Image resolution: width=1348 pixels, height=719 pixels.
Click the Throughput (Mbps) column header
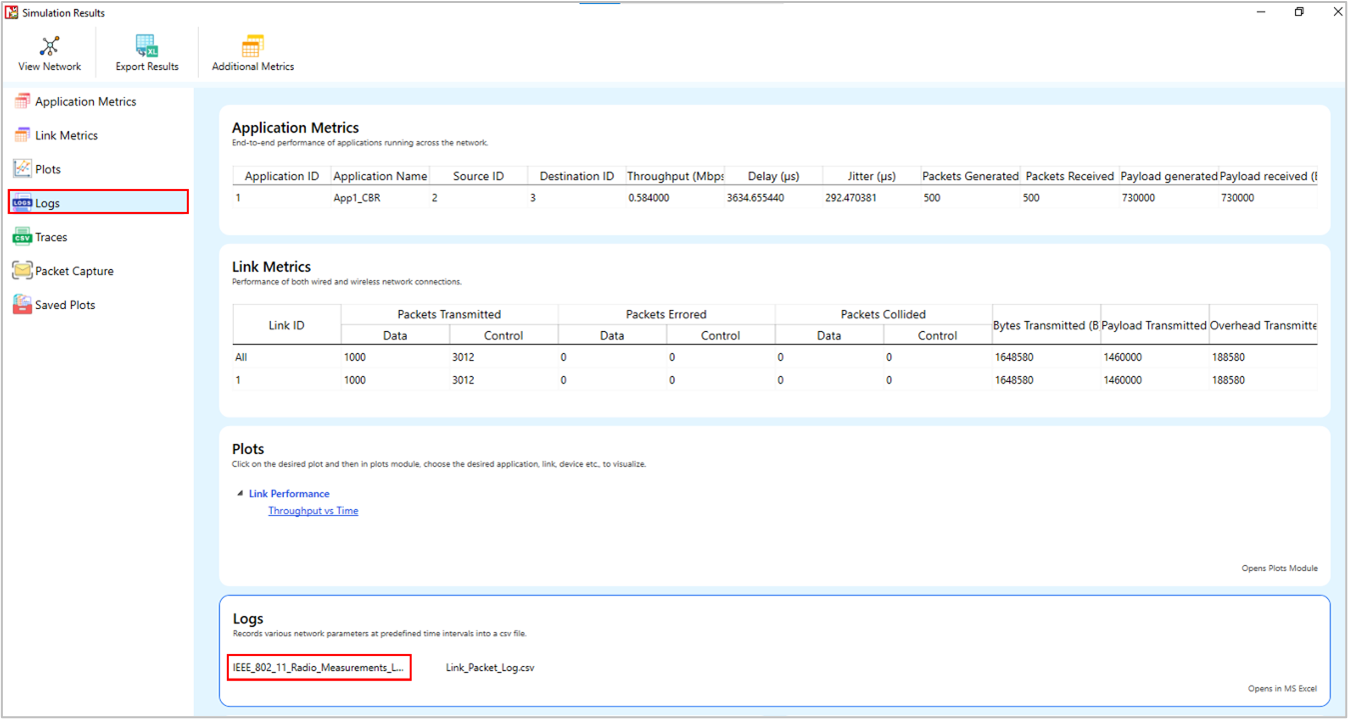pyautogui.click(x=675, y=176)
